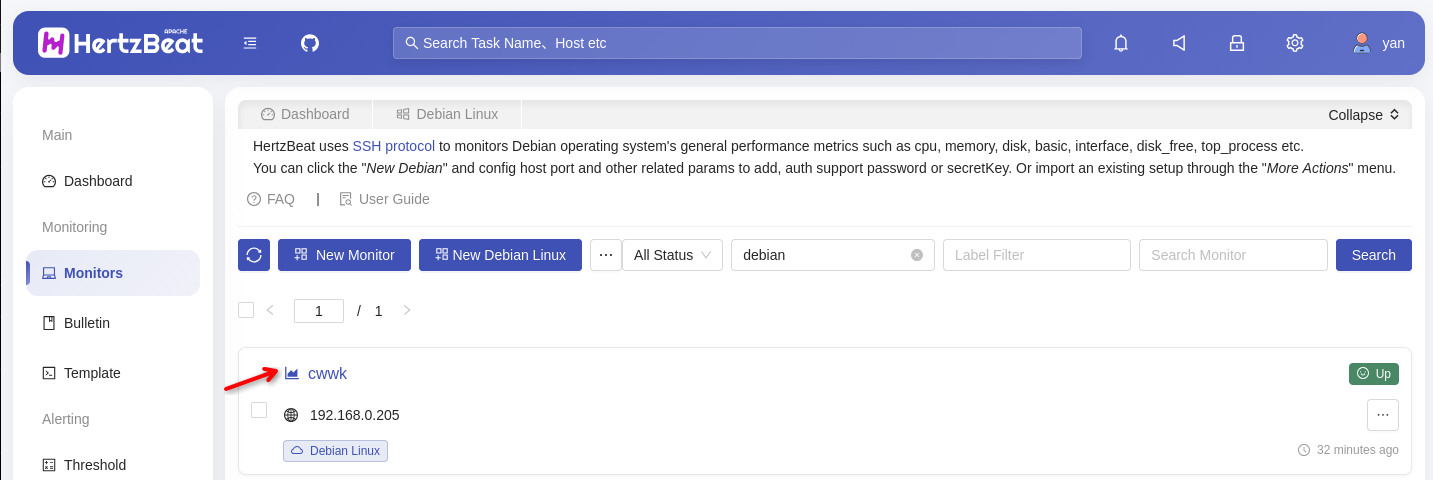Check the select-all monitors checkbox

pyautogui.click(x=246, y=310)
